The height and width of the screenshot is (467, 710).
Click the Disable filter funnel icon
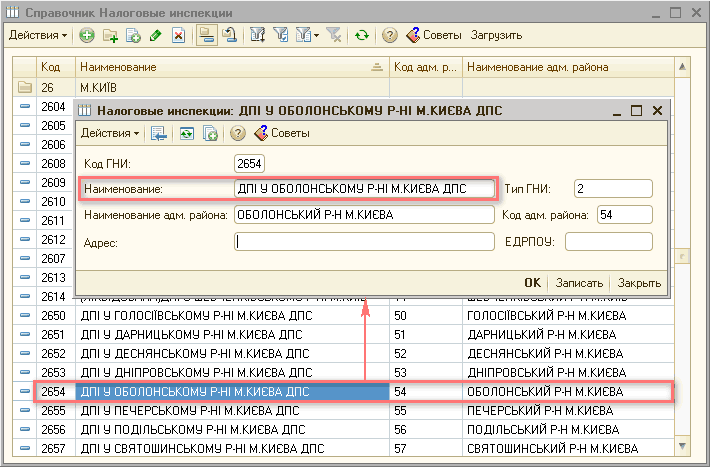tap(335, 35)
